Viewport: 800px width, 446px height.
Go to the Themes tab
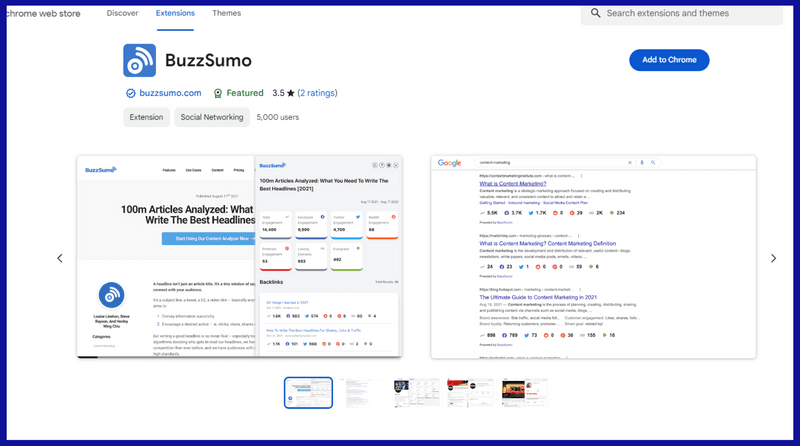pyautogui.click(x=227, y=13)
